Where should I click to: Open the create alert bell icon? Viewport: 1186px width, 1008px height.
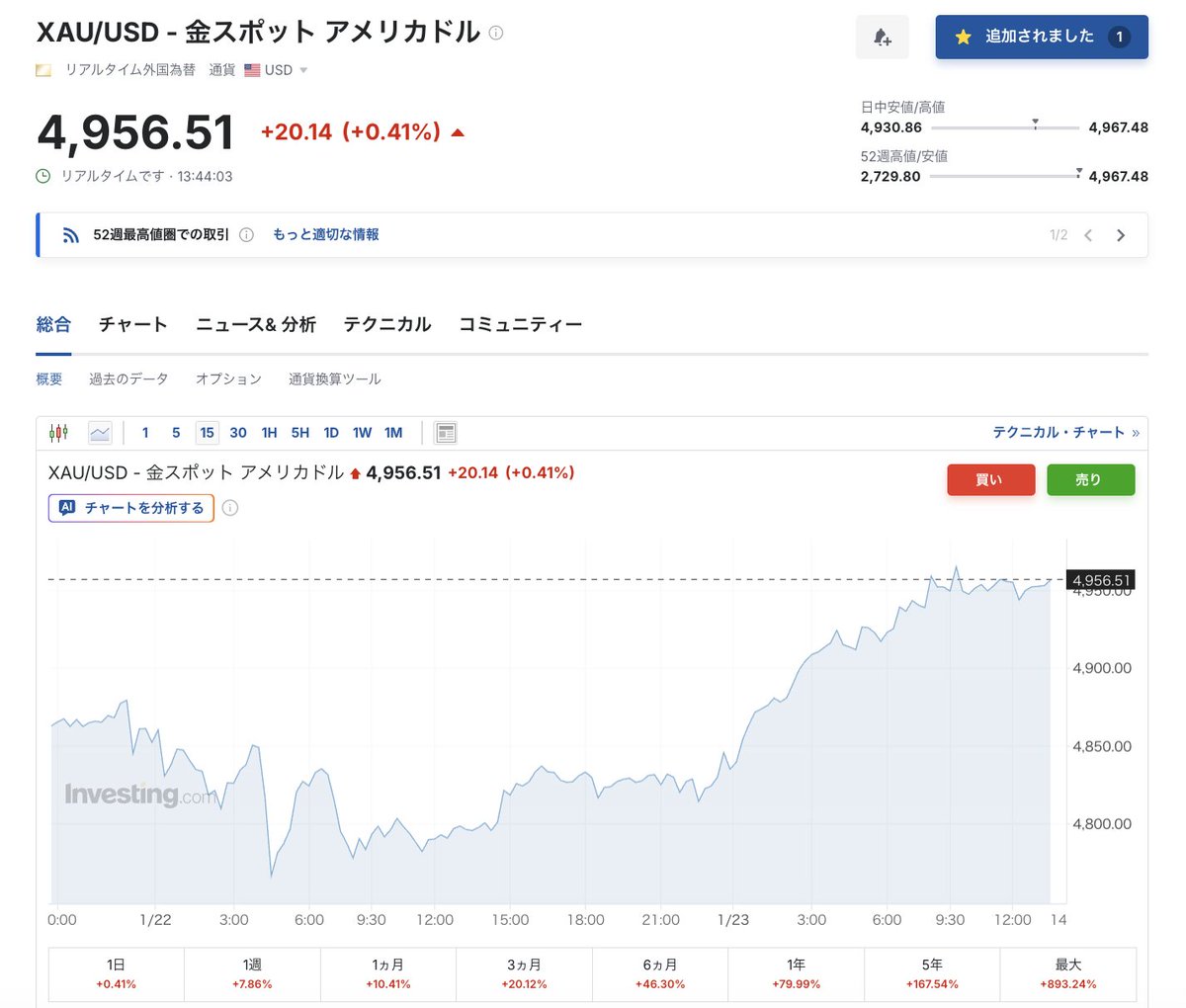(882, 36)
